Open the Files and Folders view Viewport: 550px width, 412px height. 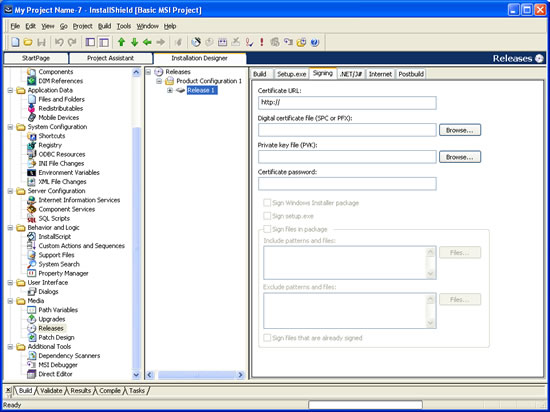(x=61, y=99)
